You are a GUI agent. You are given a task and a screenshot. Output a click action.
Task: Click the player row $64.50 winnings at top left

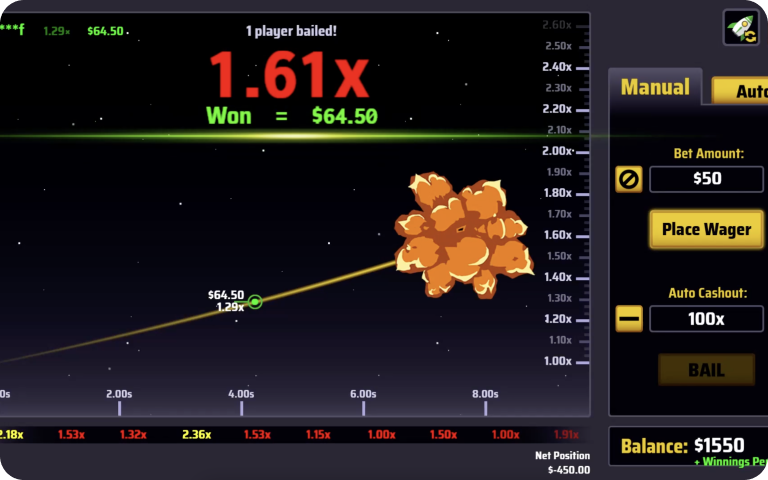(x=105, y=31)
